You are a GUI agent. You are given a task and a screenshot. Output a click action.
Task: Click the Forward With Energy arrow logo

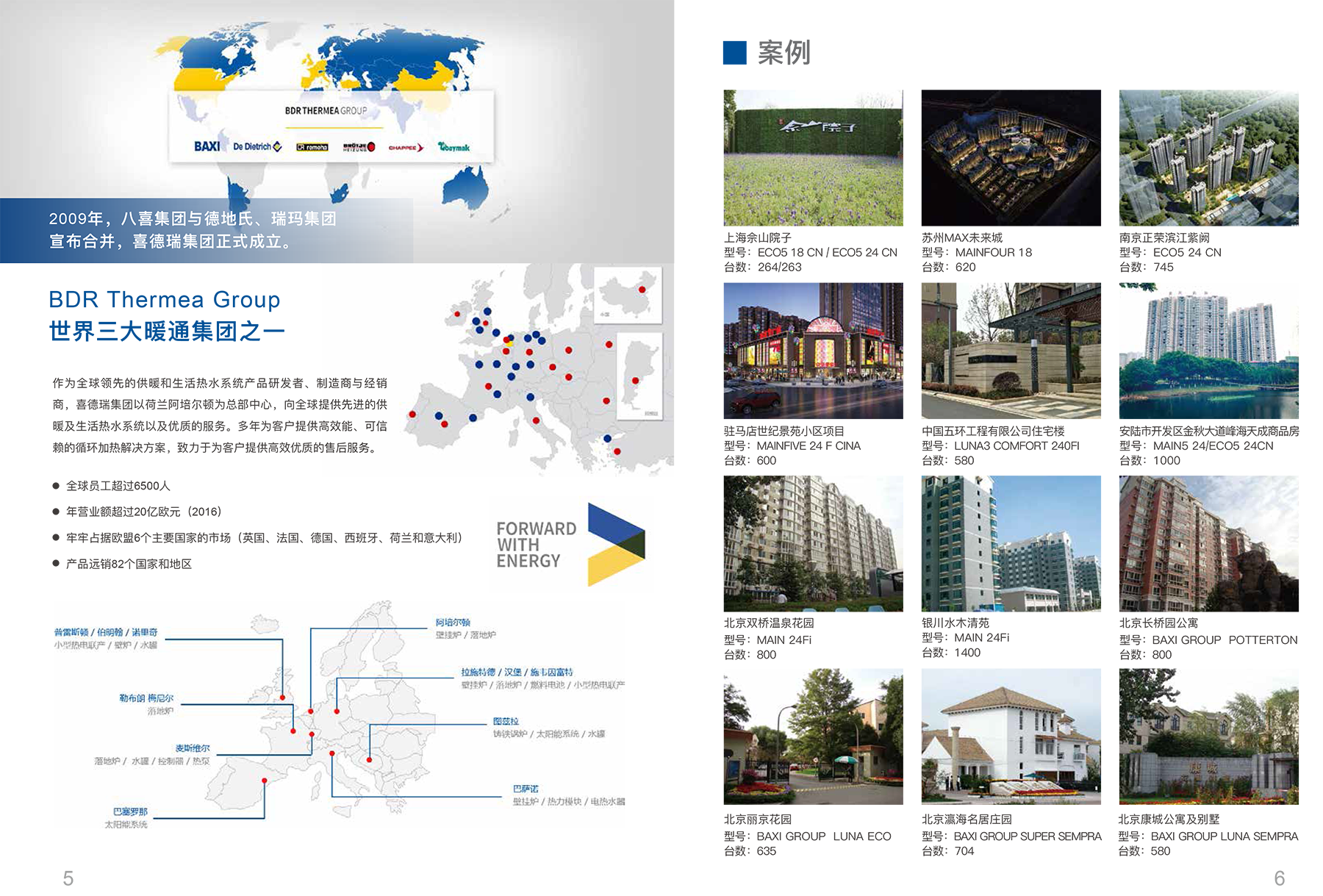(616, 544)
